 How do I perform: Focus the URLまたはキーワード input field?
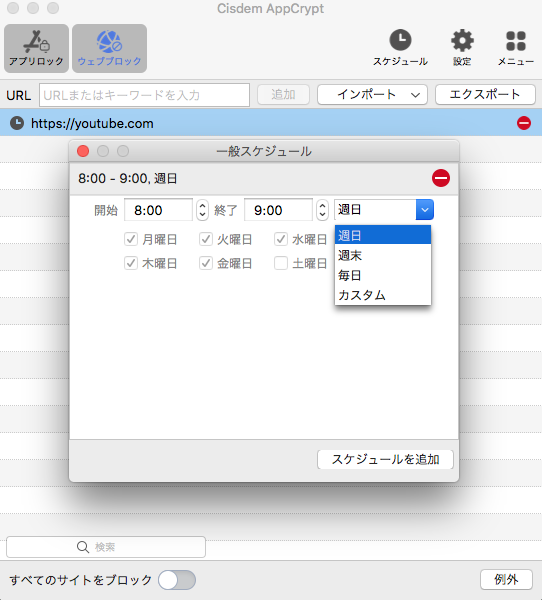pyautogui.click(x=144, y=95)
